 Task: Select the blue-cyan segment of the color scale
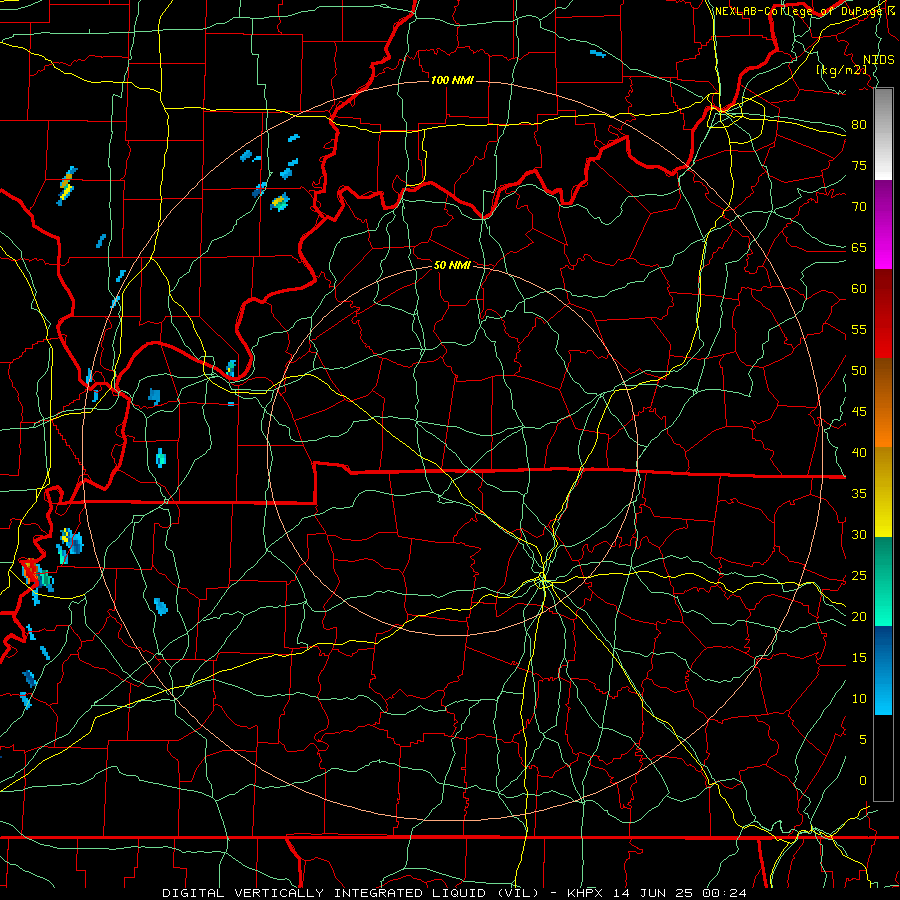click(x=883, y=670)
